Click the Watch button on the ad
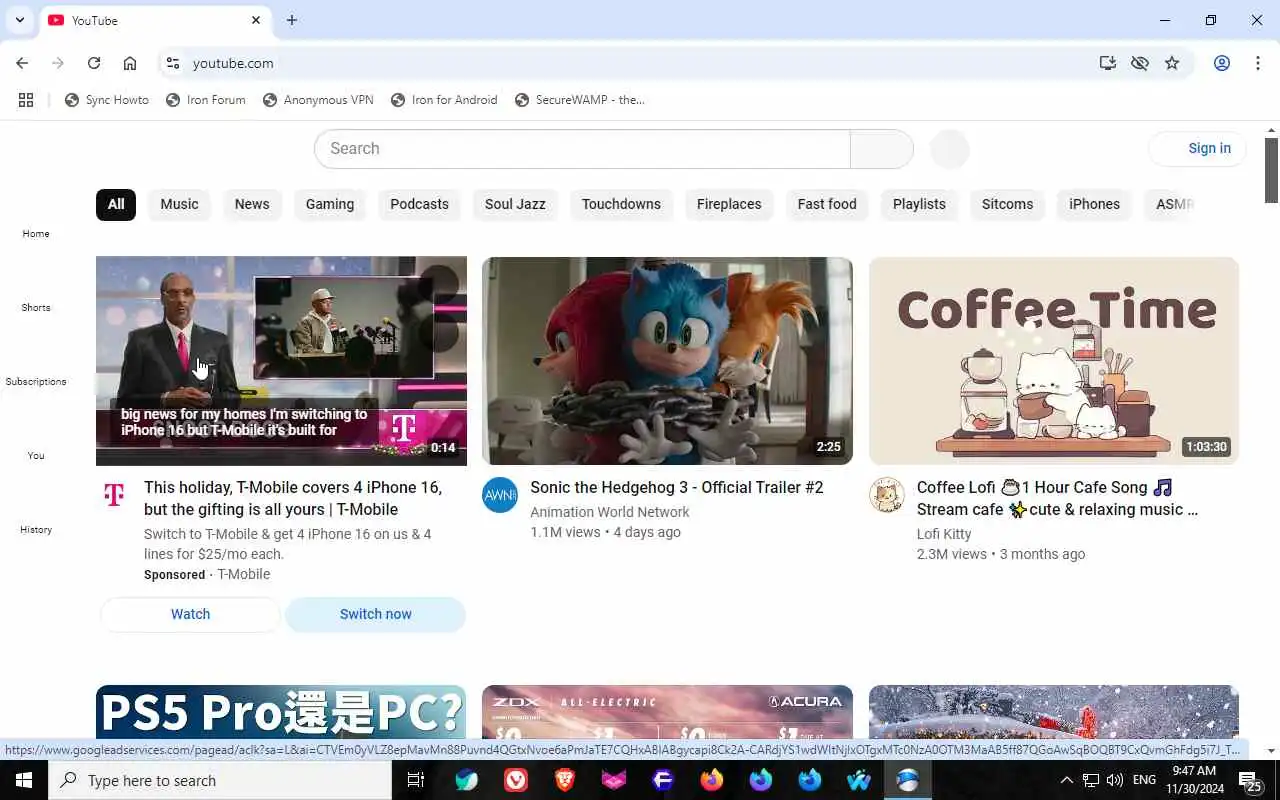Screen dimensions: 1280x800 coord(190,614)
